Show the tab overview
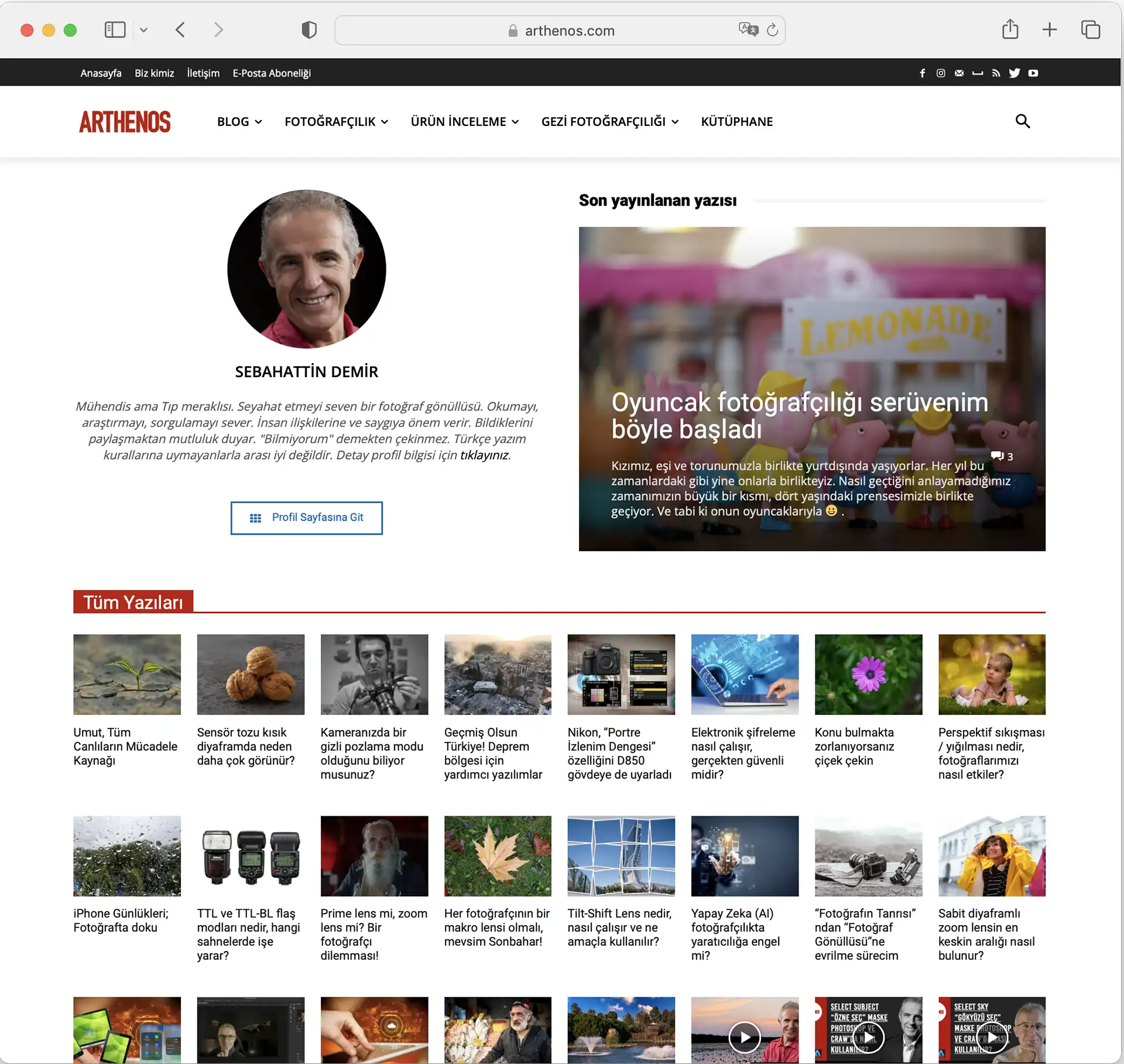Viewport: 1124px width, 1064px height. pos(1091,30)
